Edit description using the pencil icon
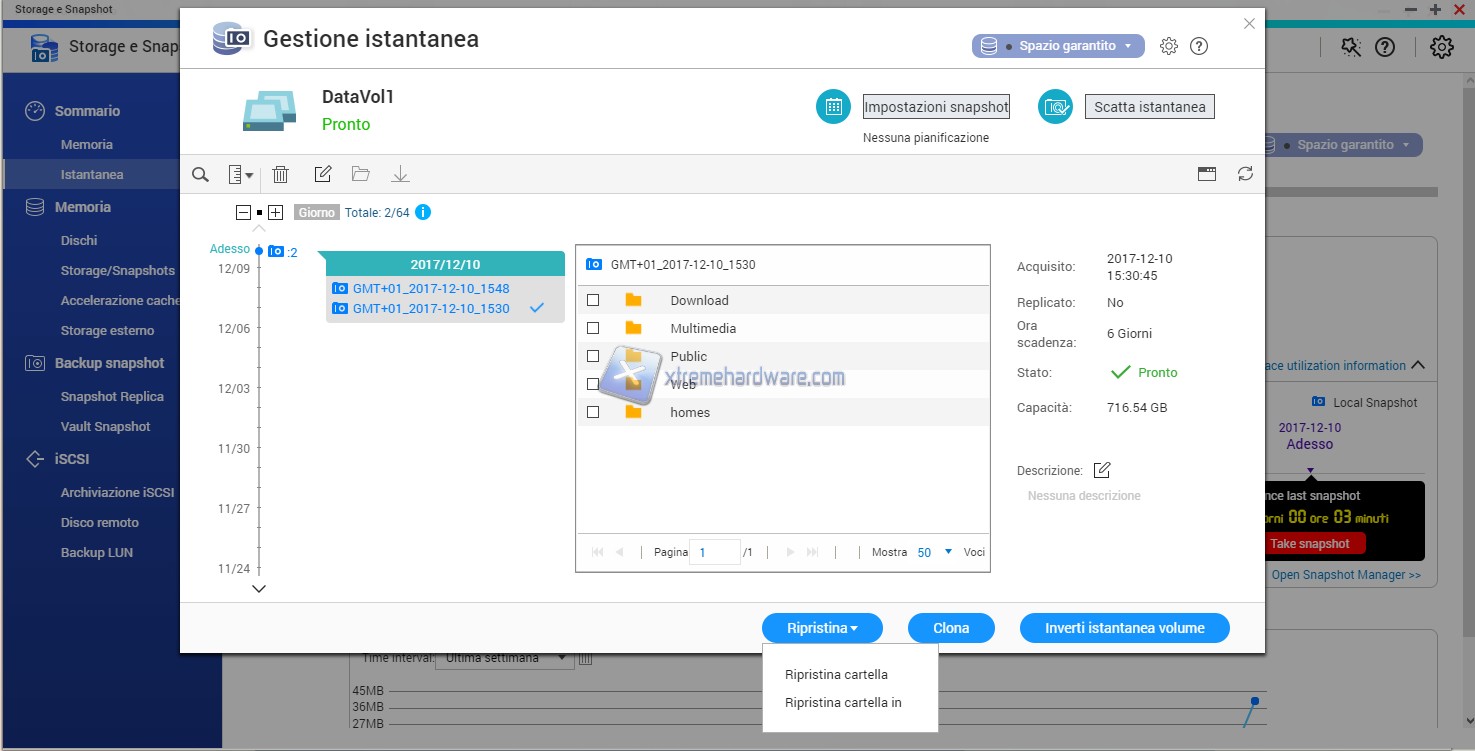 (1102, 470)
